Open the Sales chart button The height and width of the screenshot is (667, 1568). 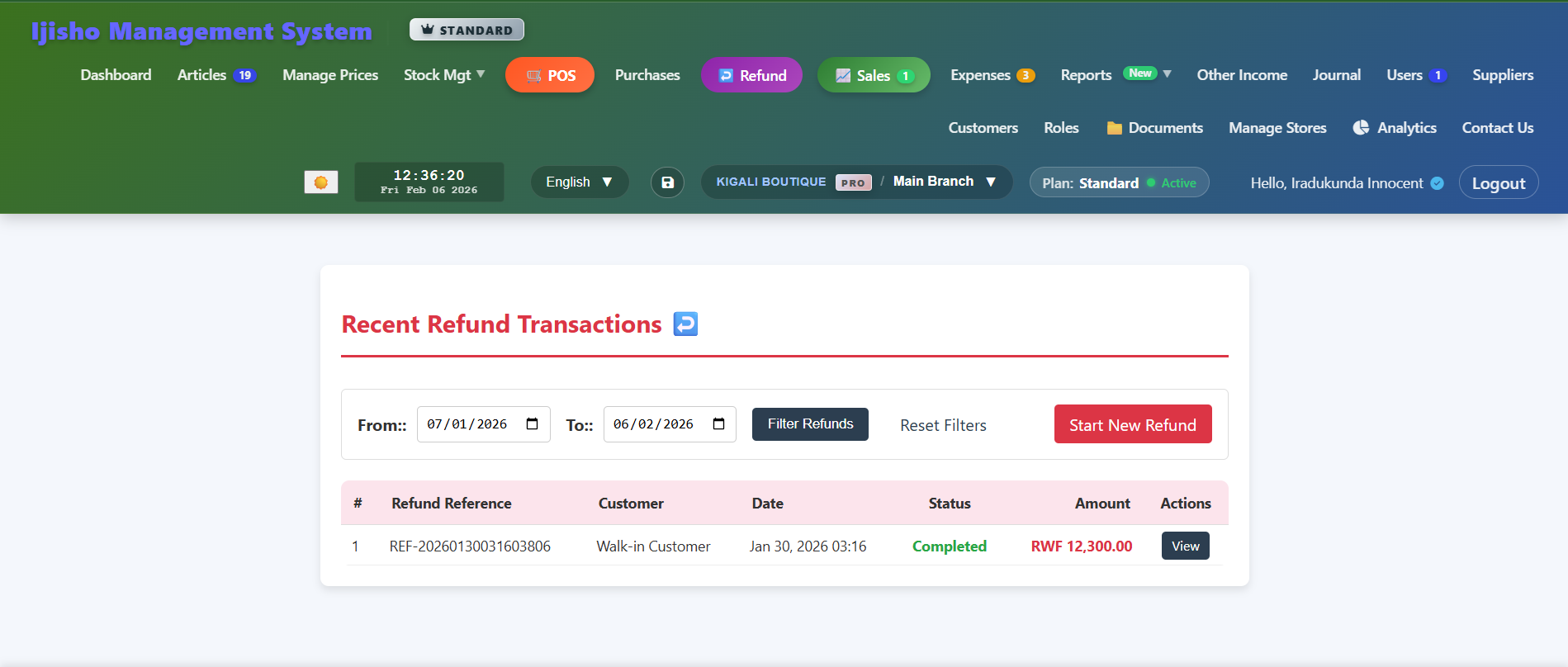pos(874,75)
